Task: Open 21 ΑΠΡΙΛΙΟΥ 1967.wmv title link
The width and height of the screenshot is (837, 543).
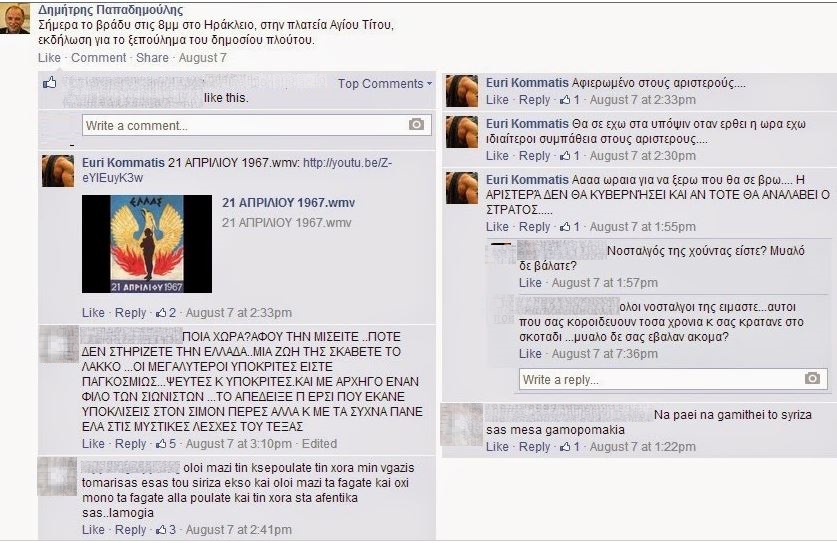Action: pyautogui.click(x=288, y=203)
